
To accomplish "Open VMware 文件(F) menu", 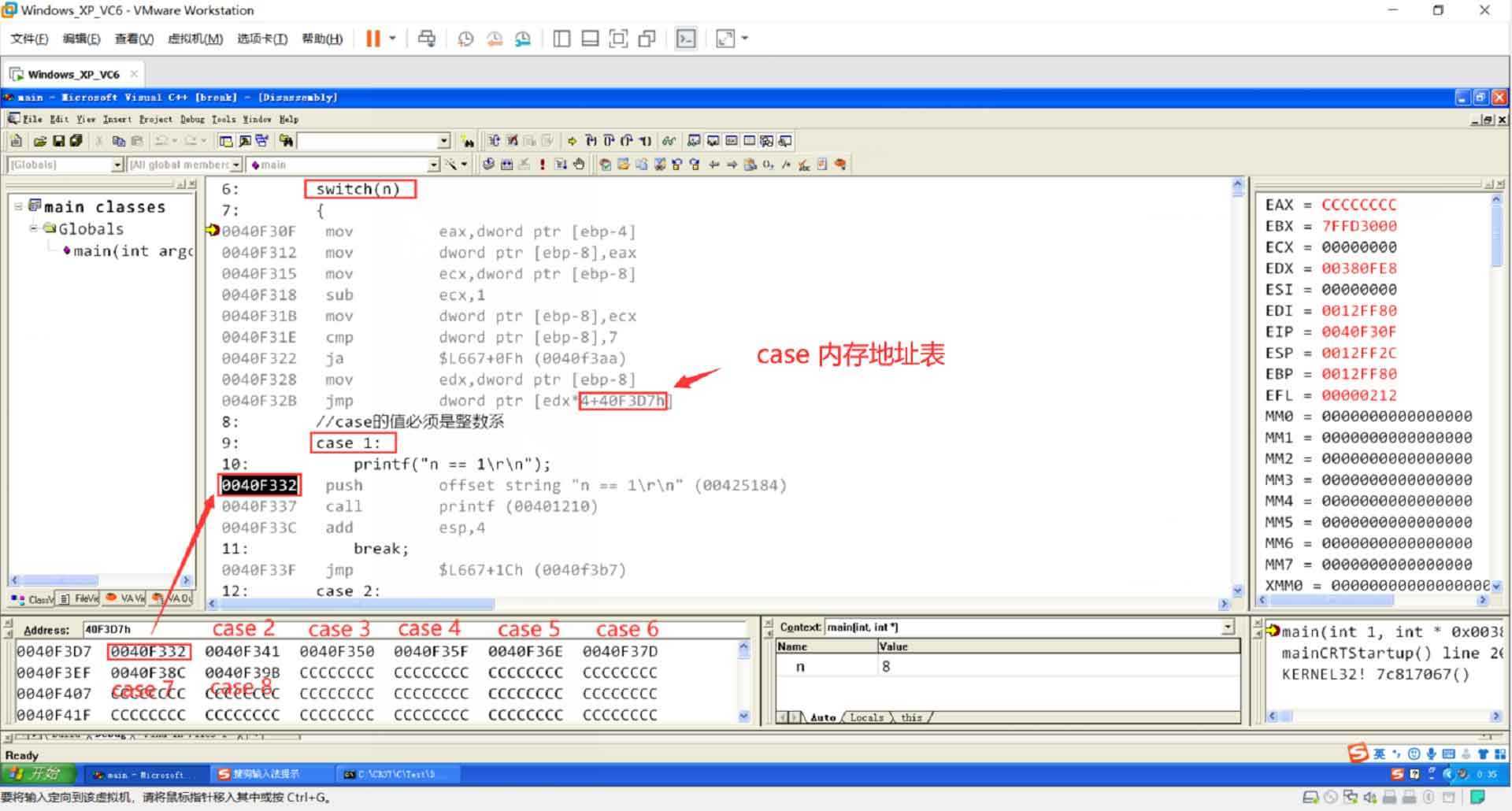I will tap(29, 39).
